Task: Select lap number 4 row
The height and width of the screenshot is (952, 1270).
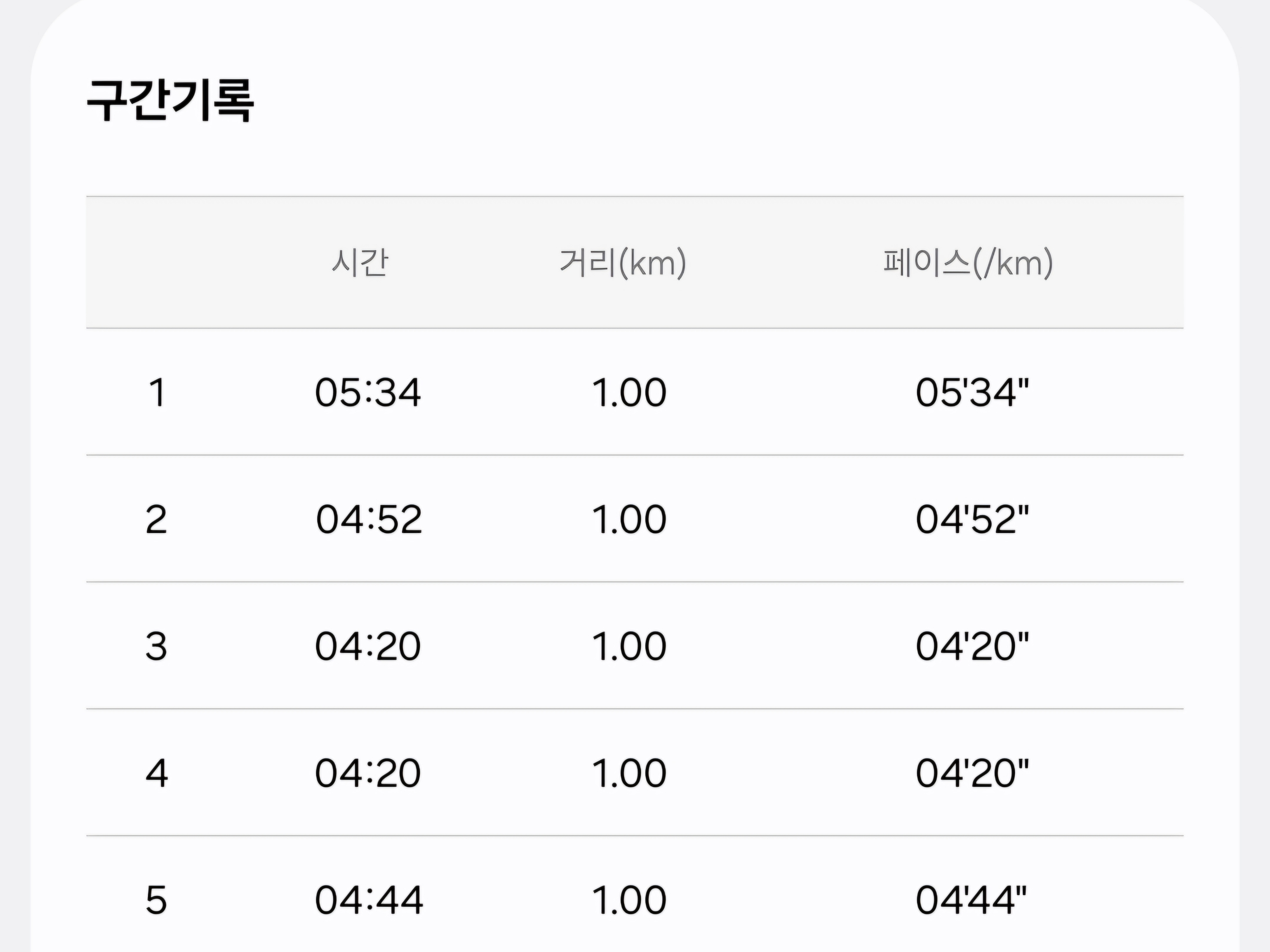Action: [635, 772]
